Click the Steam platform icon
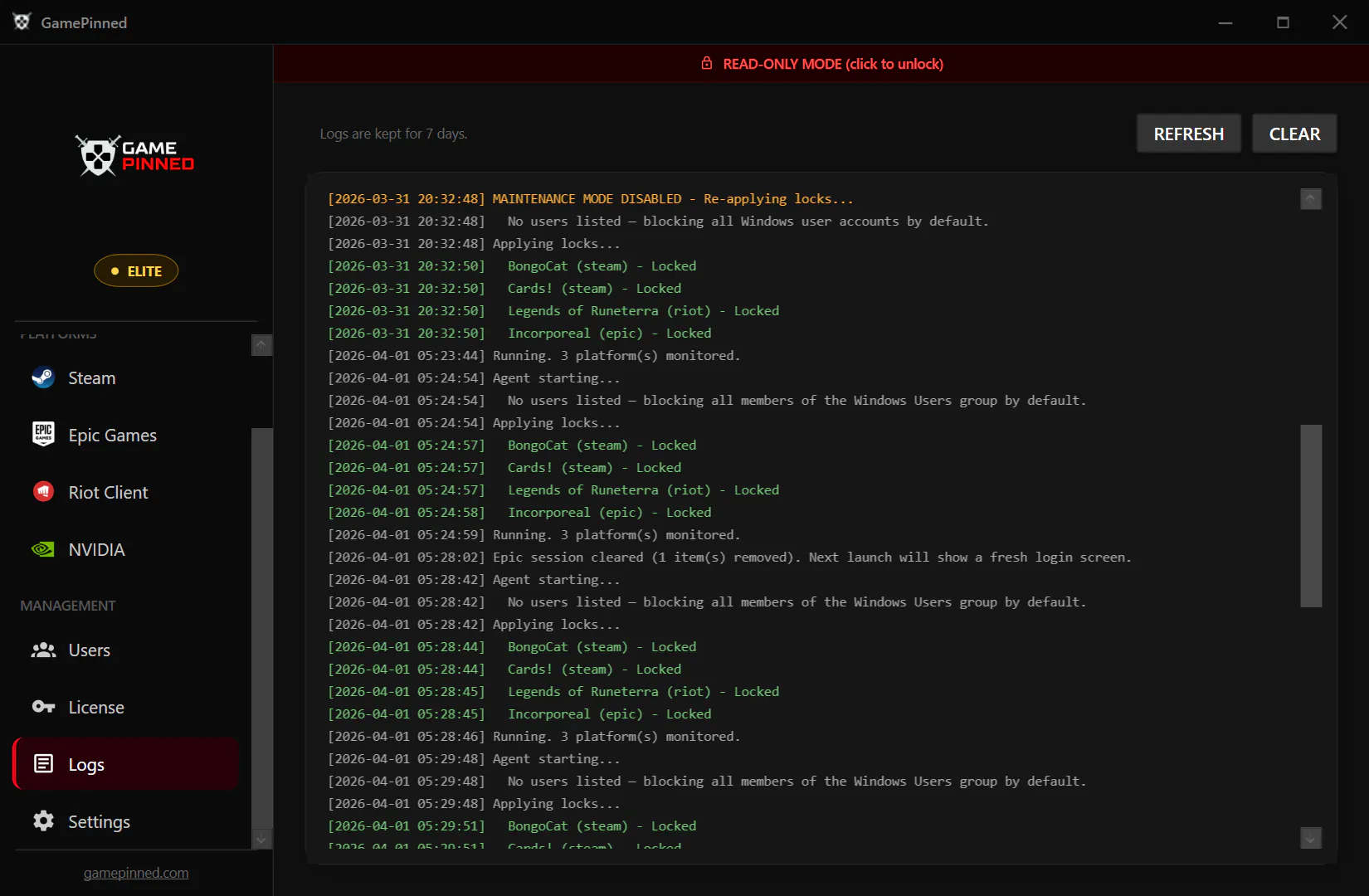Viewport: 1369px width, 896px height. click(x=43, y=377)
